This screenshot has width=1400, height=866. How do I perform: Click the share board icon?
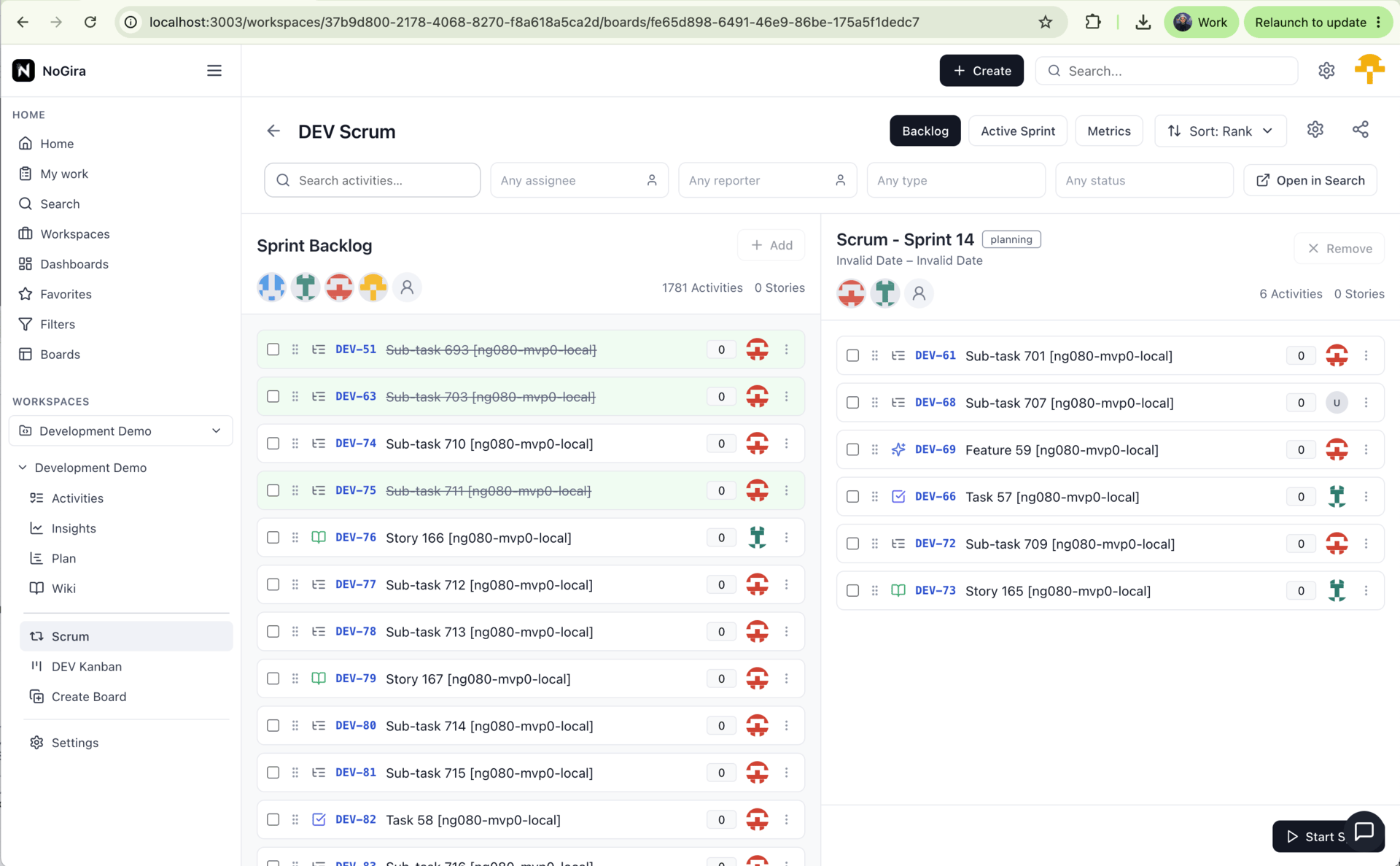1360,131
